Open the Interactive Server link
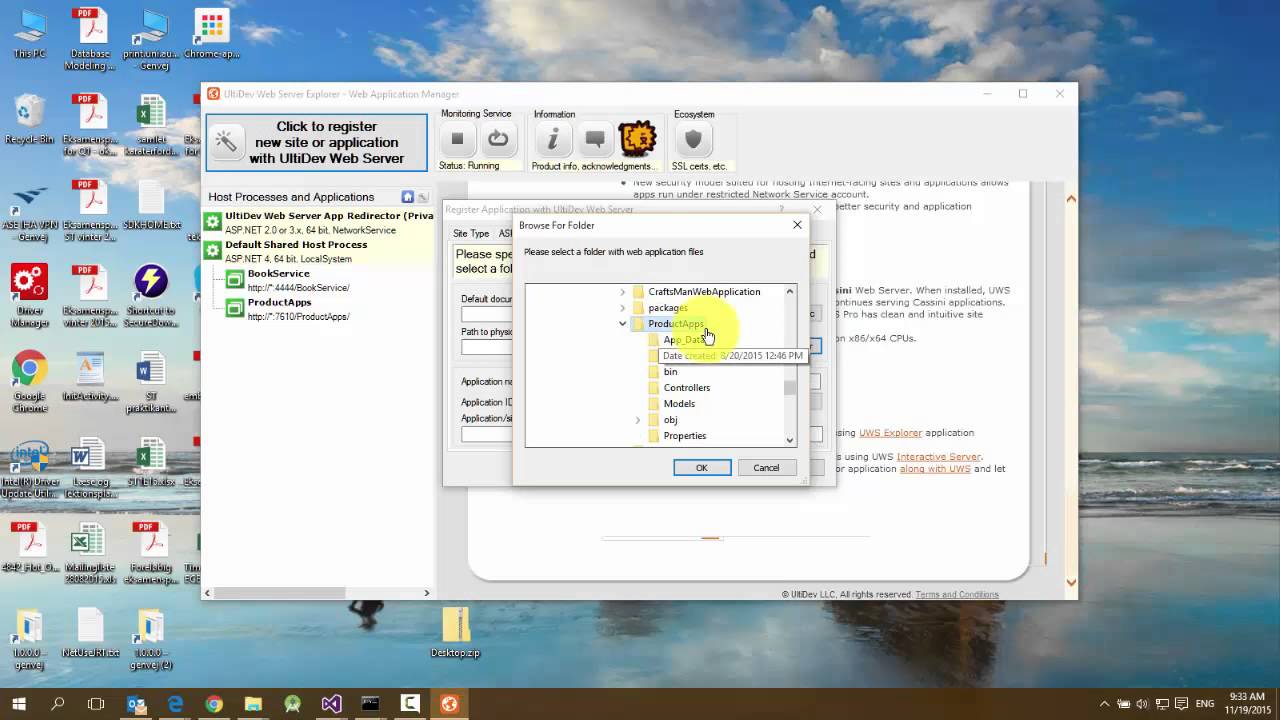This screenshot has height=720, width=1280. [939, 457]
